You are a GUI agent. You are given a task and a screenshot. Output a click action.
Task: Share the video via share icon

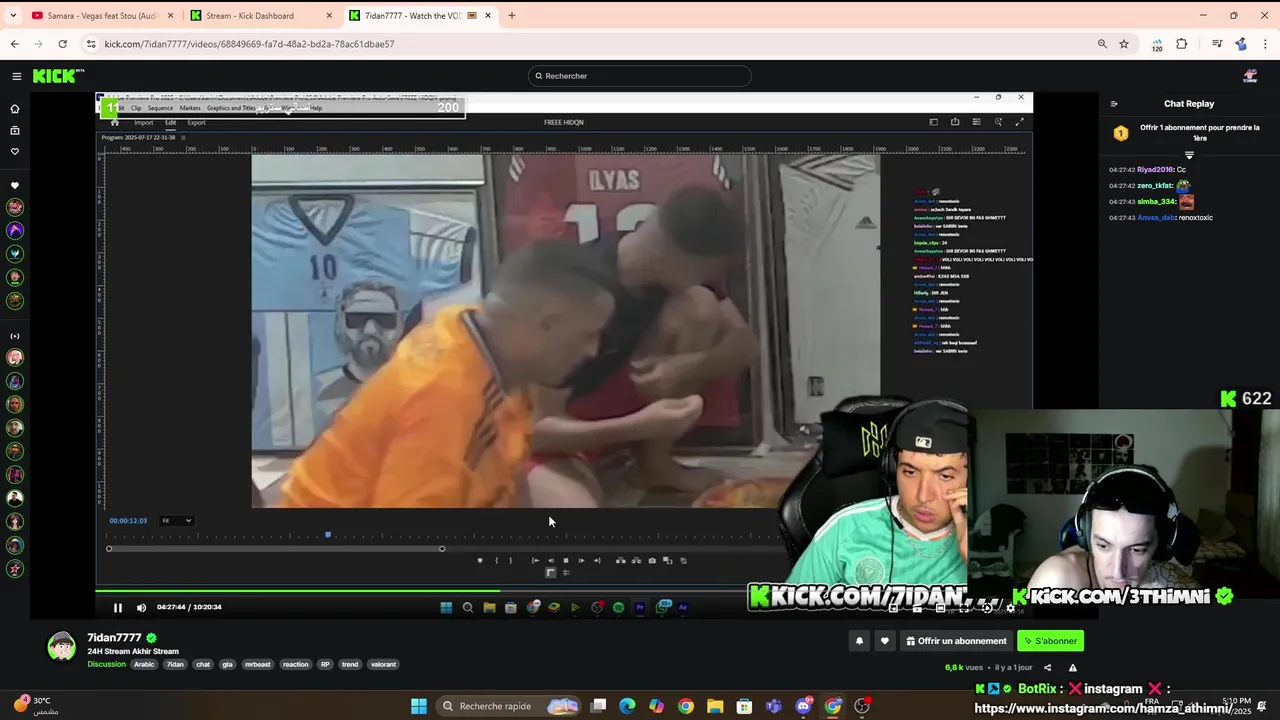(1048, 668)
